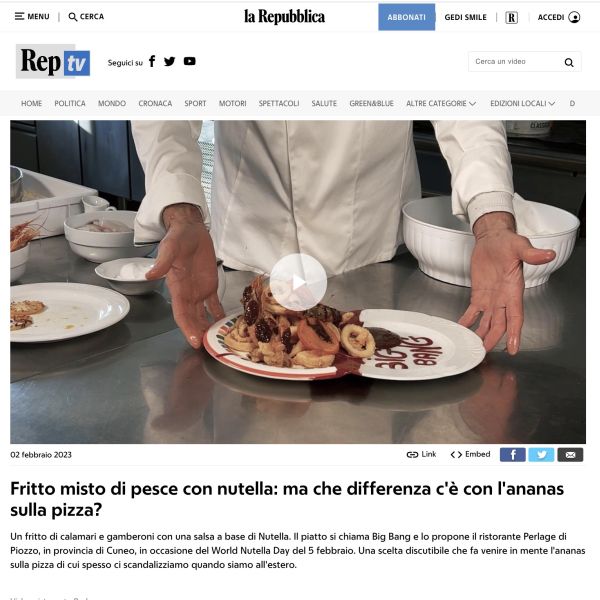Click the CERCA magnifier icon
Viewport: 600px width, 600px height.
(x=73, y=17)
